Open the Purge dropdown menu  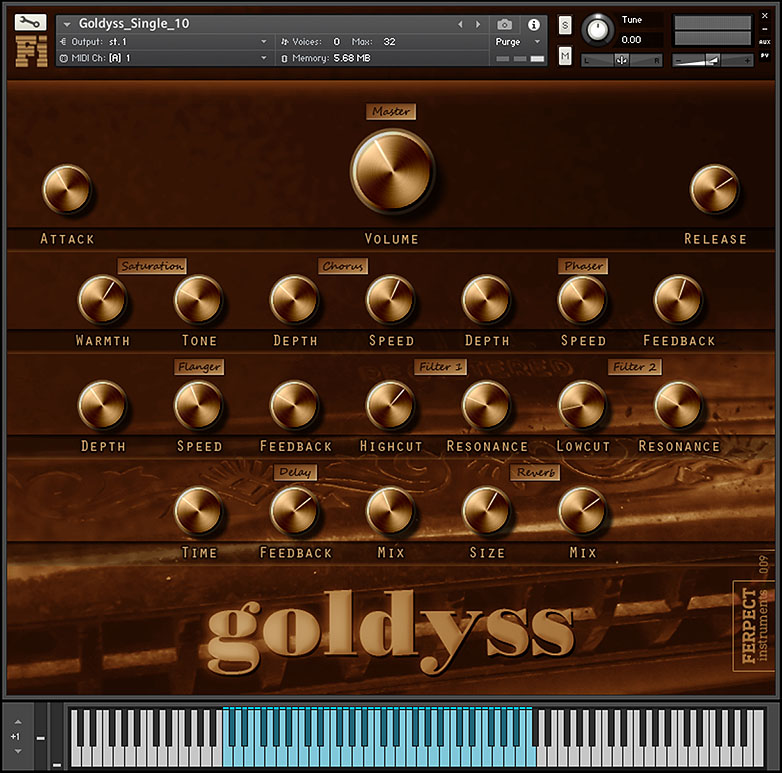tap(518, 42)
